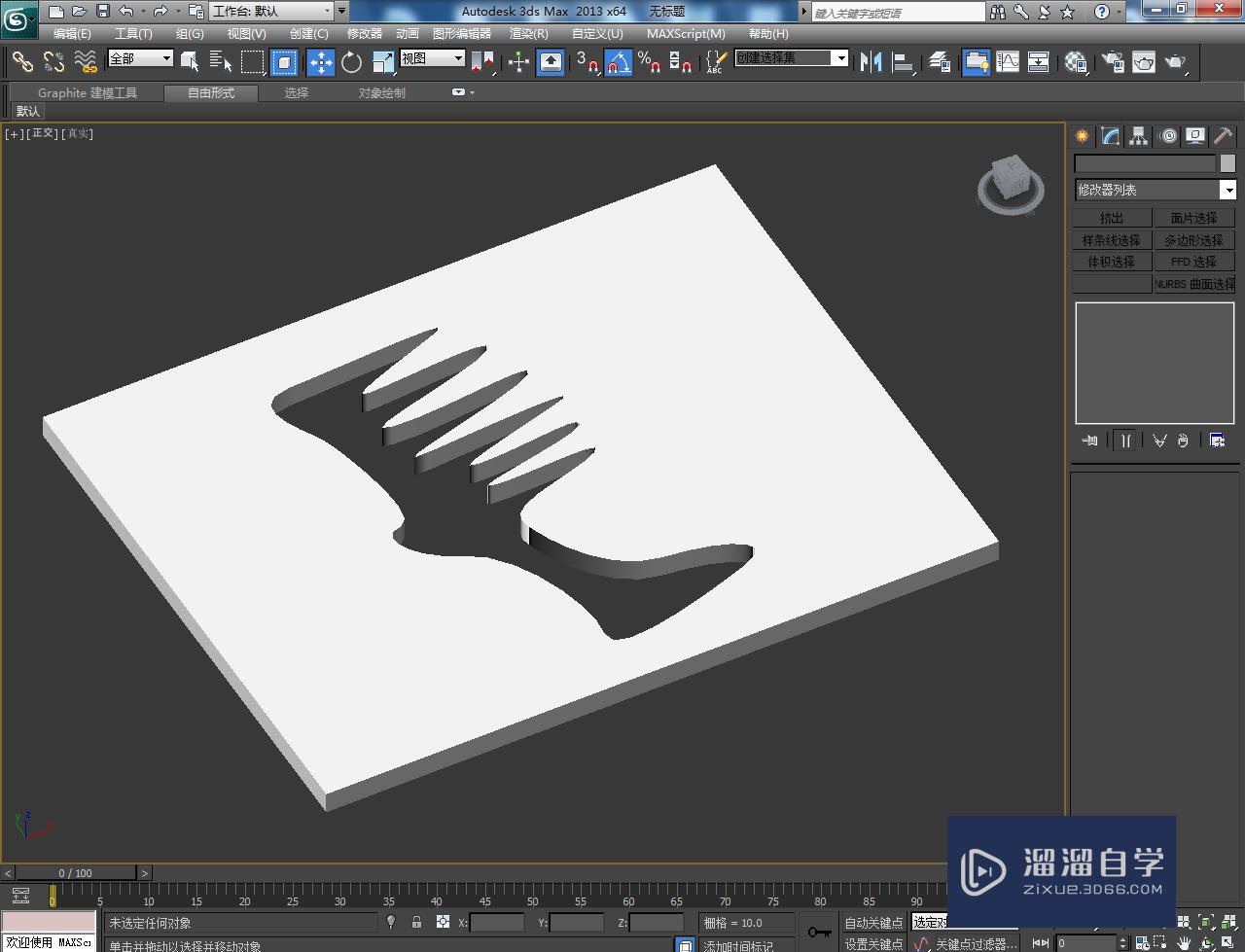
Task: Click the ViewCube navigation widget
Action: coord(1011,185)
